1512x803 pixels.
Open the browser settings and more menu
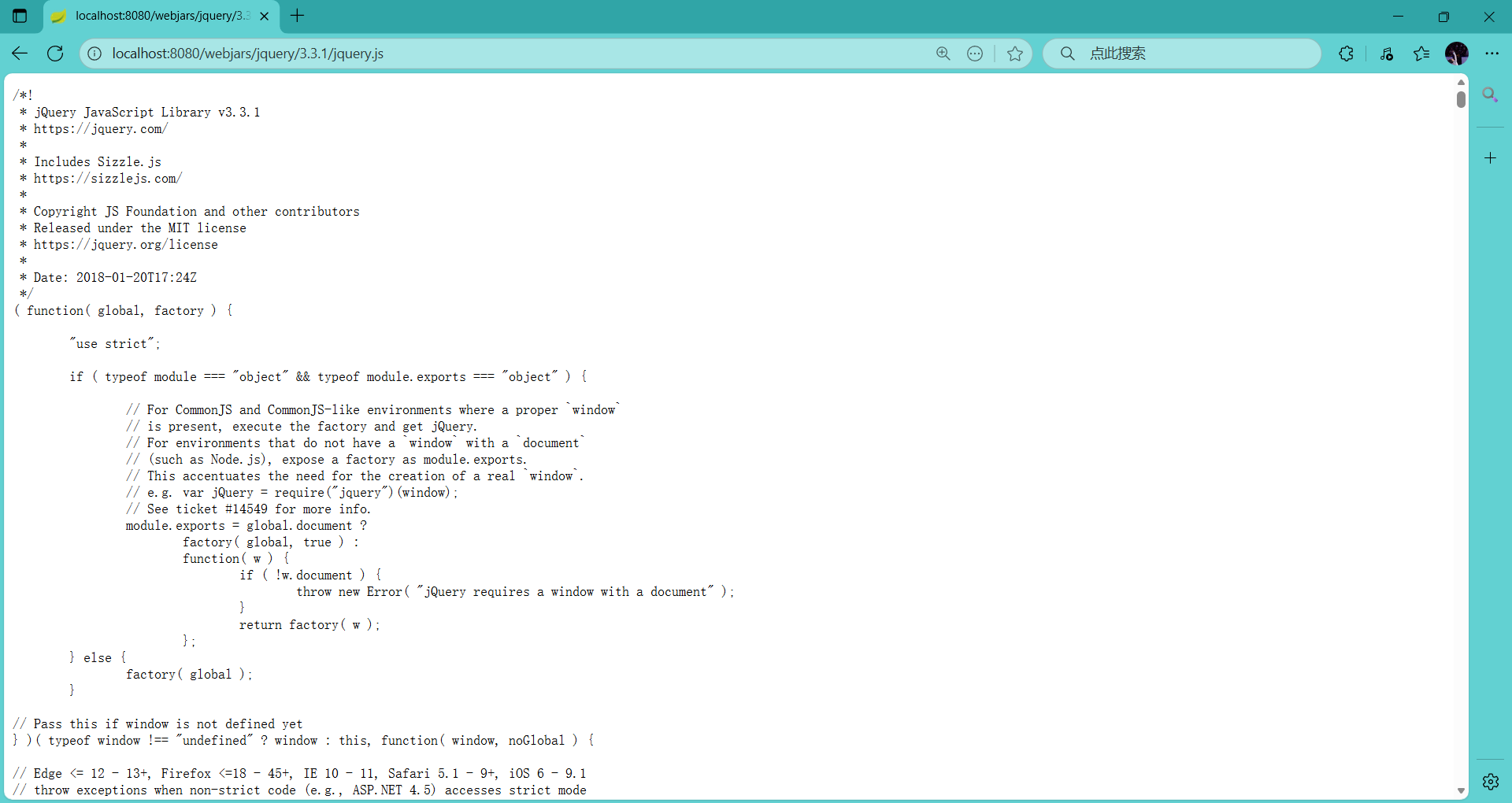pos(1492,54)
